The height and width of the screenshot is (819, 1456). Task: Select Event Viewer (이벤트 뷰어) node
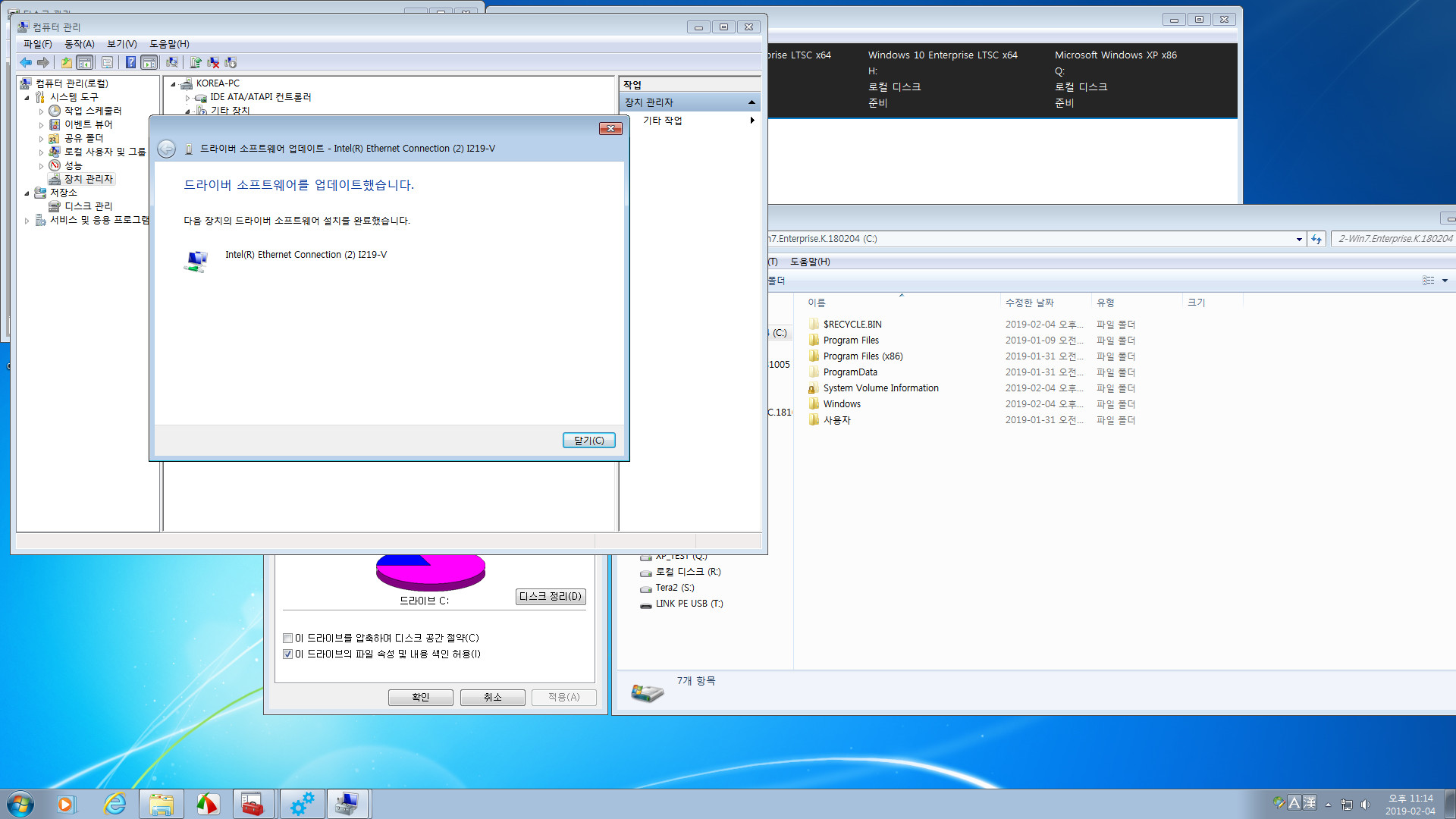click(x=88, y=124)
